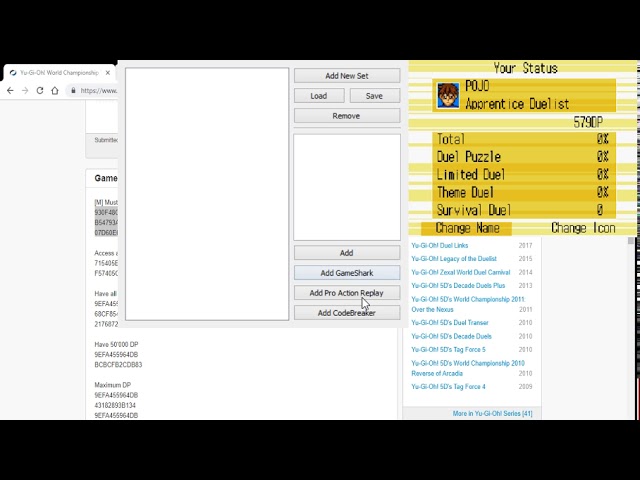Screen dimensions: 640x480
Task: Click the padlock site info icon
Action: (73, 91)
